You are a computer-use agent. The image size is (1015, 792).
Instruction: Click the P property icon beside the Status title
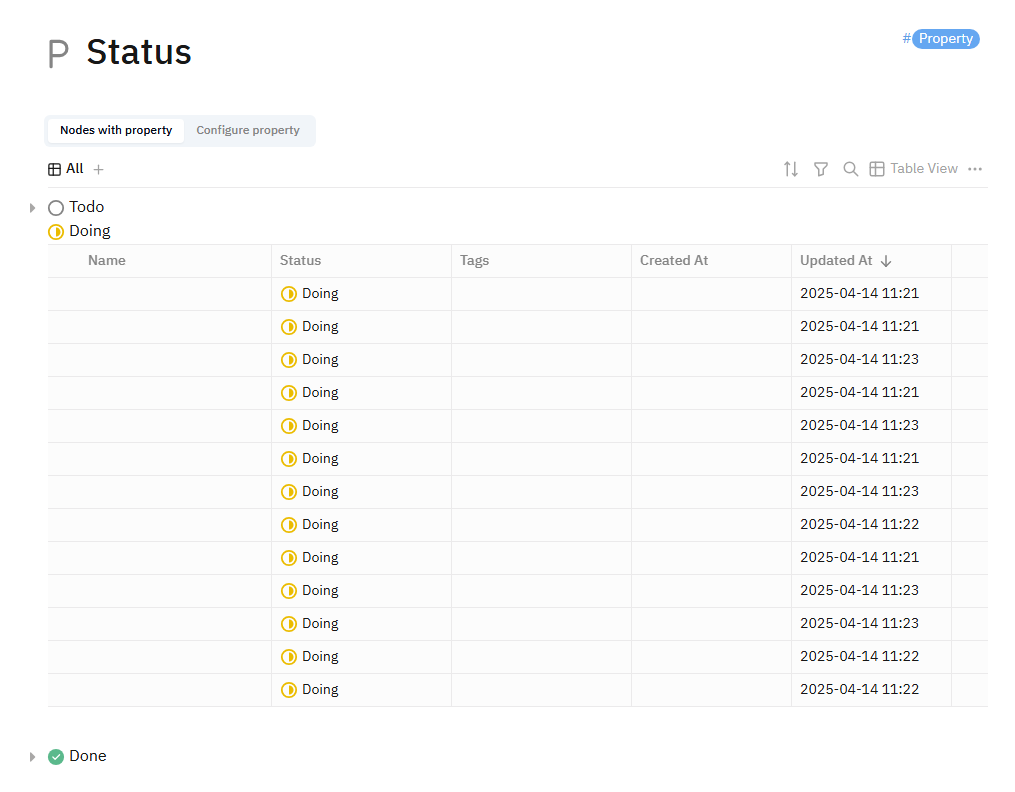58,54
